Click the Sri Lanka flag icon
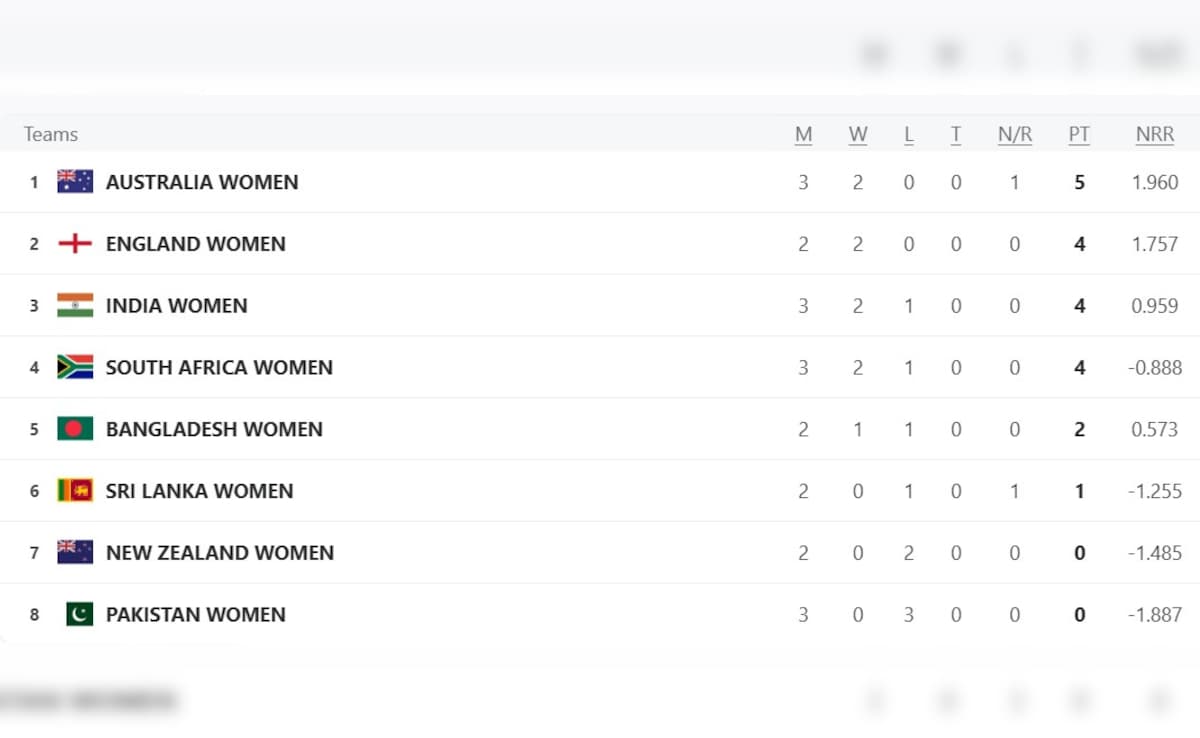1200x738 pixels. click(x=75, y=490)
